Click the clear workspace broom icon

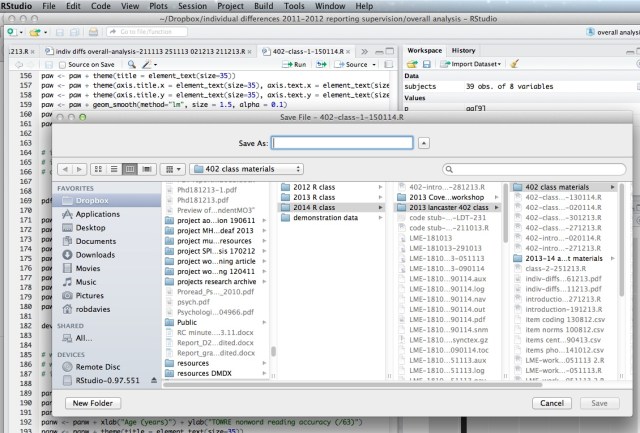coord(515,64)
